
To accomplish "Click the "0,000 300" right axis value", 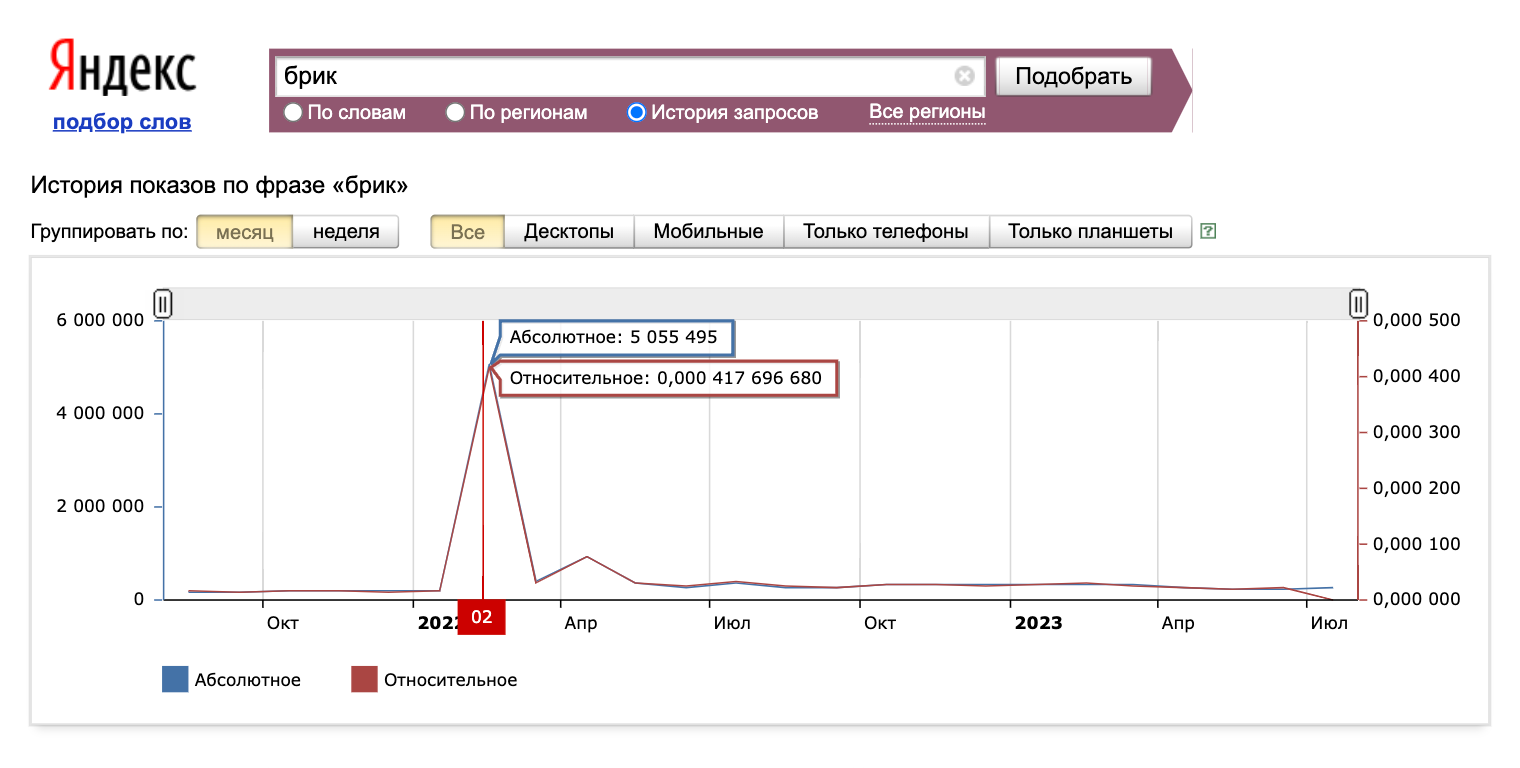I will (x=1417, y=432).
